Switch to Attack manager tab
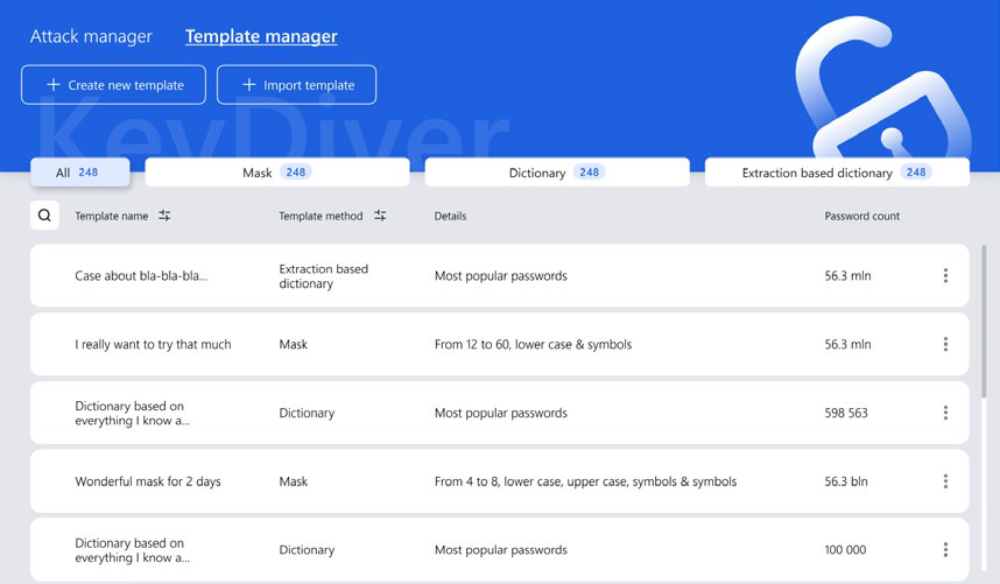1000x584 pixels. click(91, 37)
